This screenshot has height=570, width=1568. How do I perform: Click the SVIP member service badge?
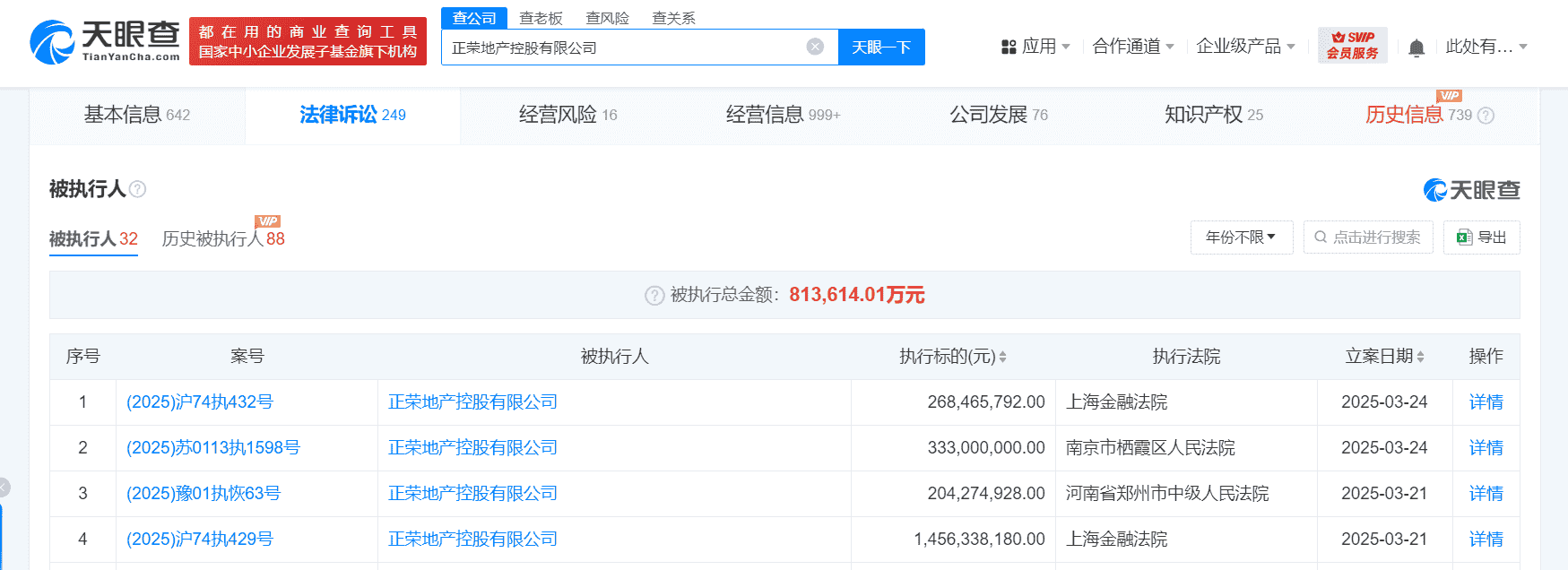1352,46
